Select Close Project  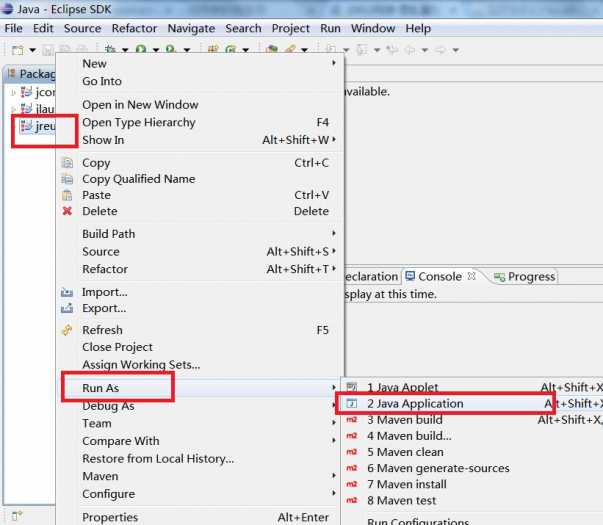tap(200, 347)
